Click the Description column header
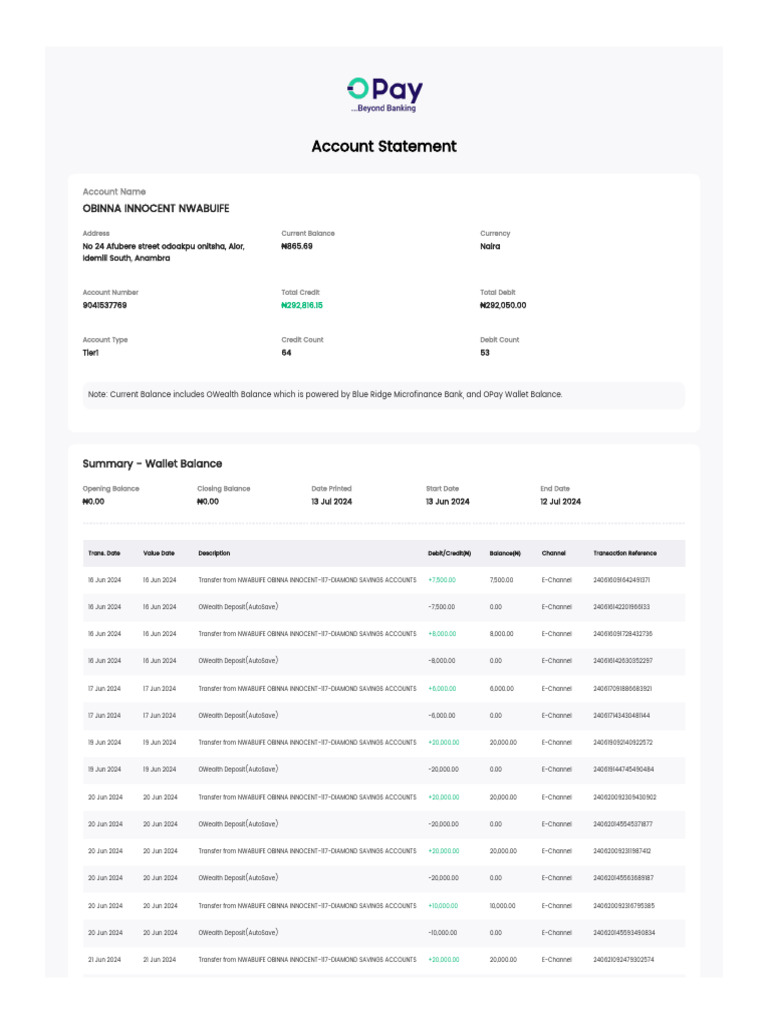The height and width of the screenshot is (1024, 768). [214, 553]
